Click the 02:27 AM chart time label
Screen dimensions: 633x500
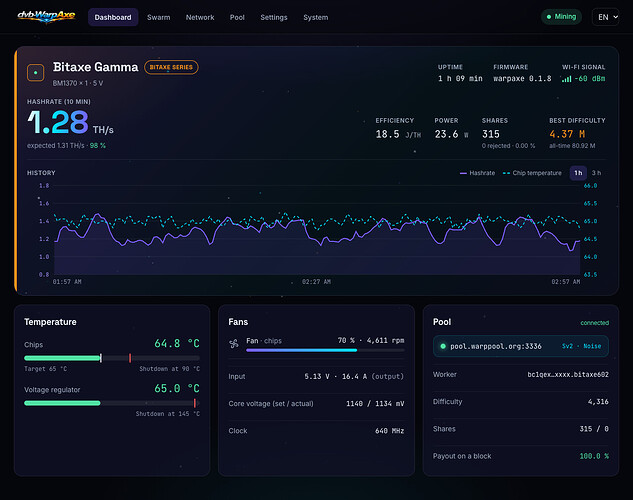[316, 282]
